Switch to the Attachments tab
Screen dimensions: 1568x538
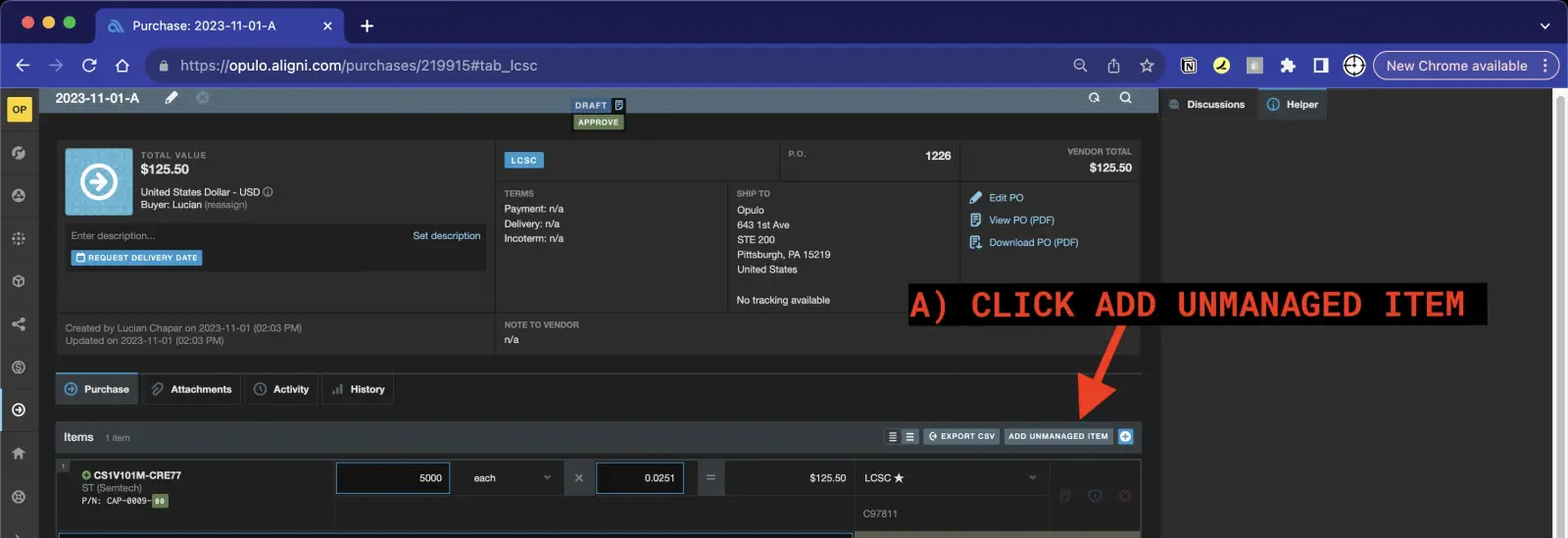(192, 390)
